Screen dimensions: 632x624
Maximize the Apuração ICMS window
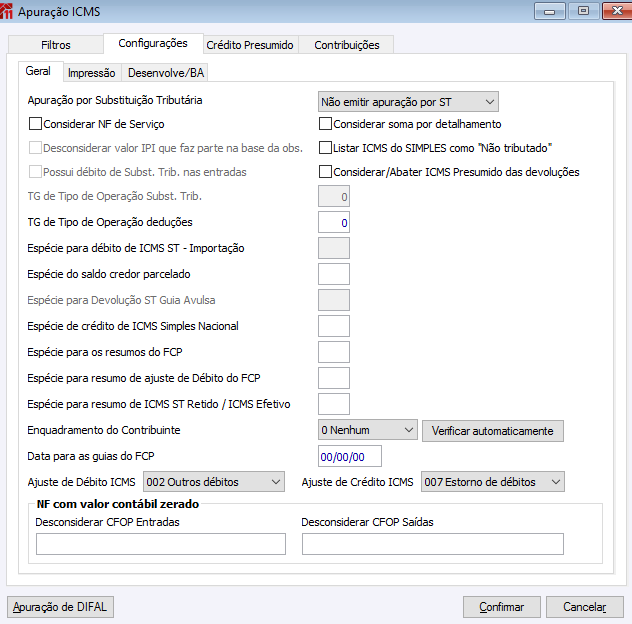(x=583, y=11)
